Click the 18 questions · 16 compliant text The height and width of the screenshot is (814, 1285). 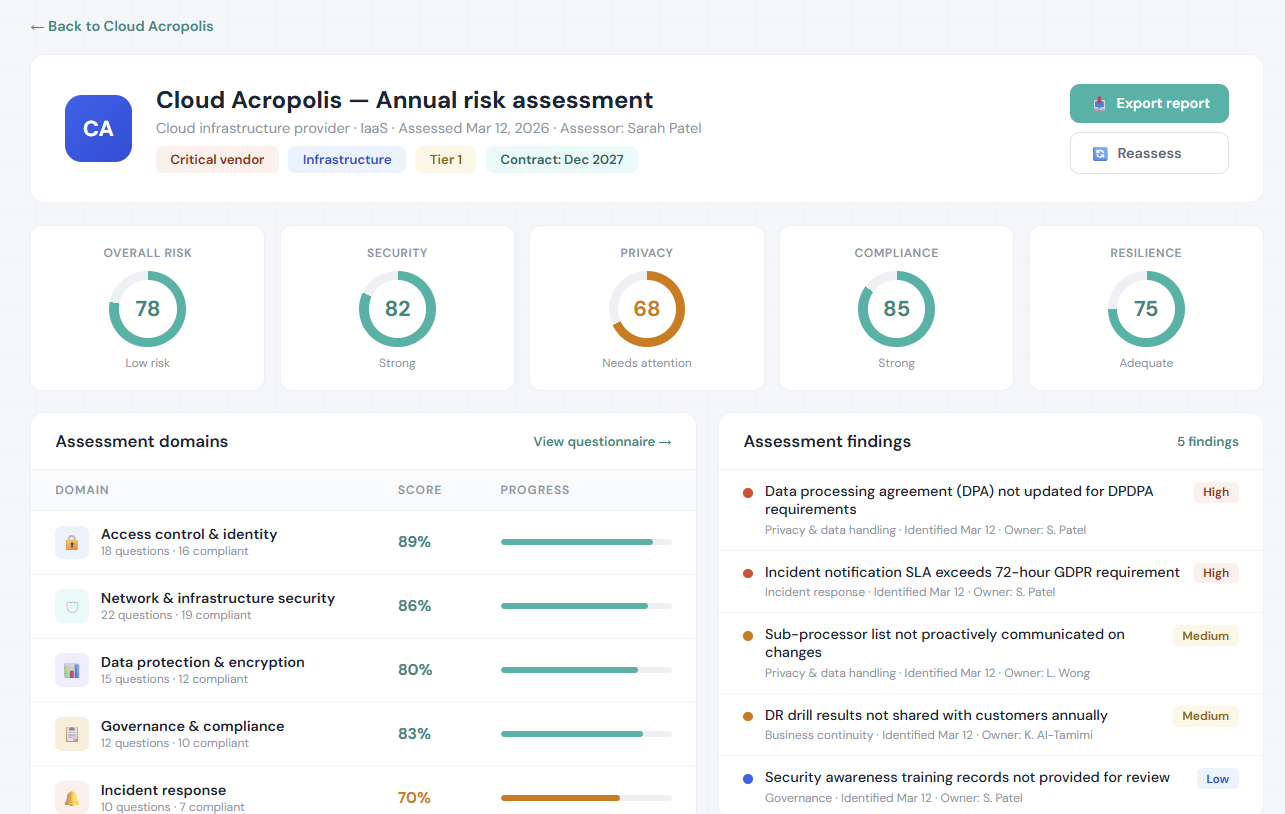pyautogui.click(x=175, y=551)
